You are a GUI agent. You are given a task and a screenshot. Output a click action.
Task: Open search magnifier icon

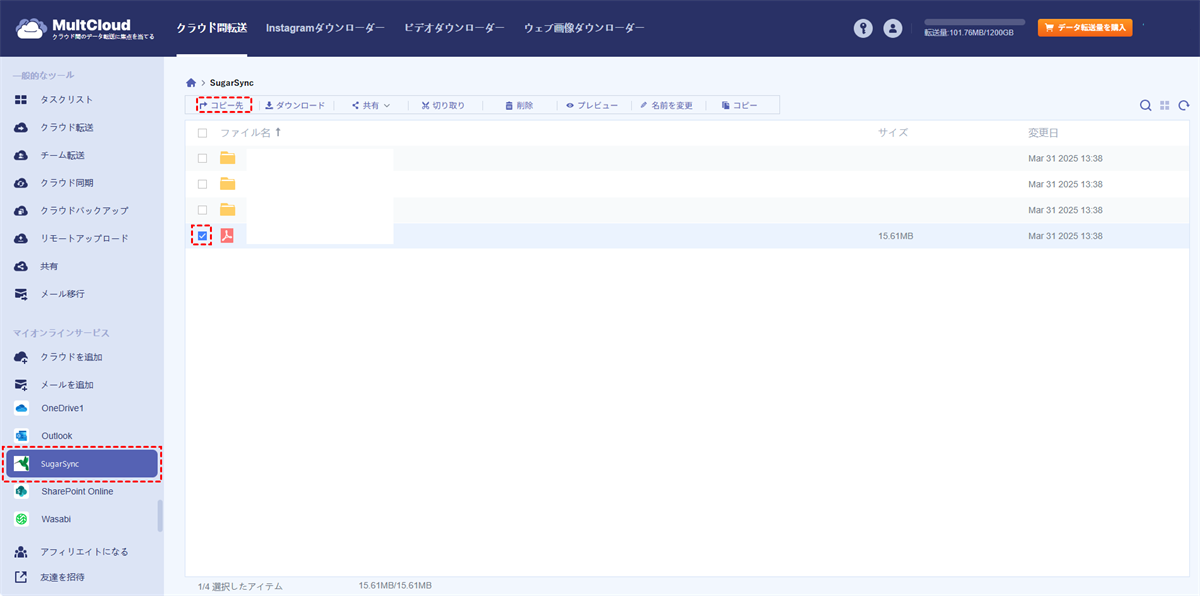pos(1146,105)
